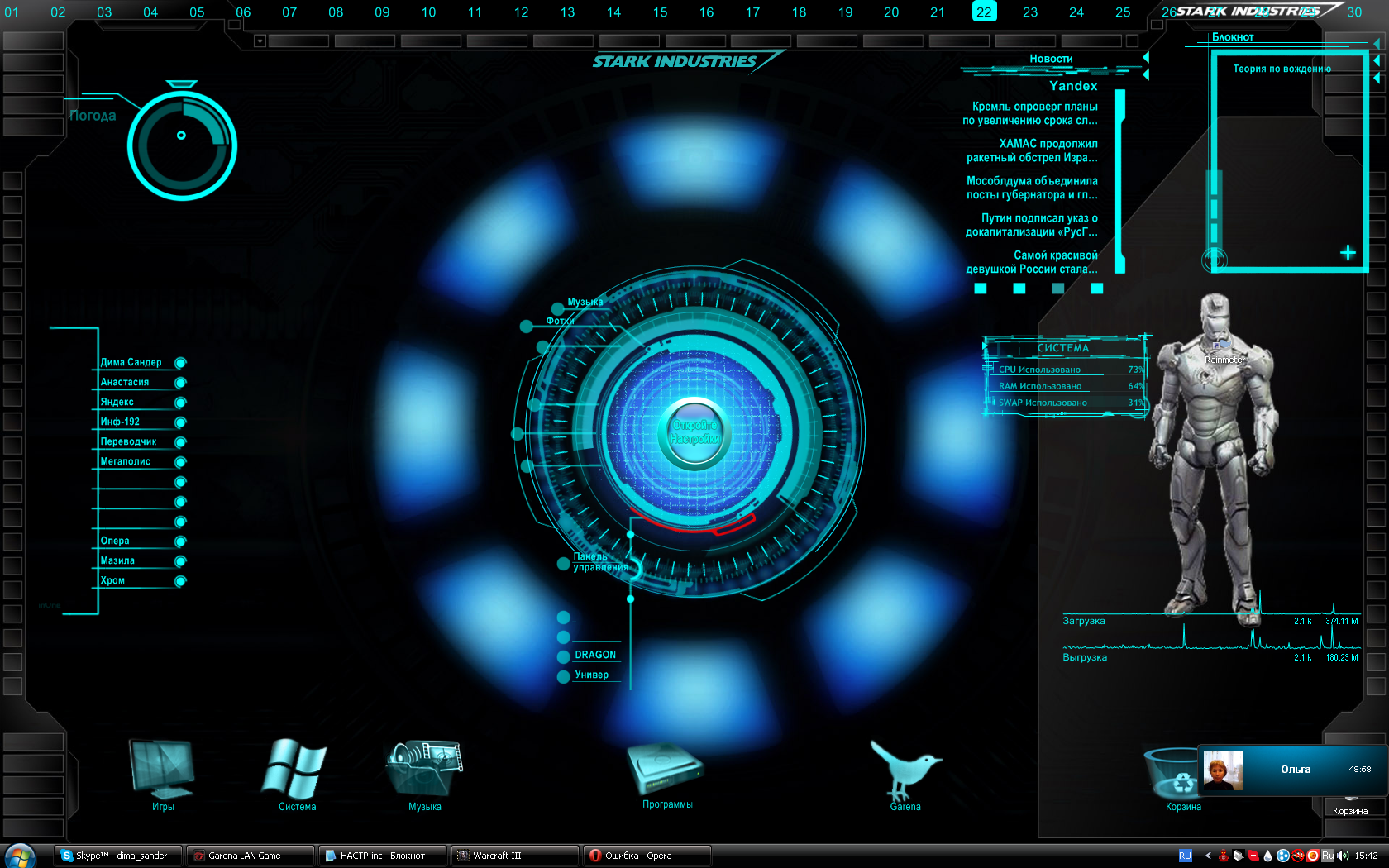Switch to Garena LAN Game taskbar item

tap(251, 856)
